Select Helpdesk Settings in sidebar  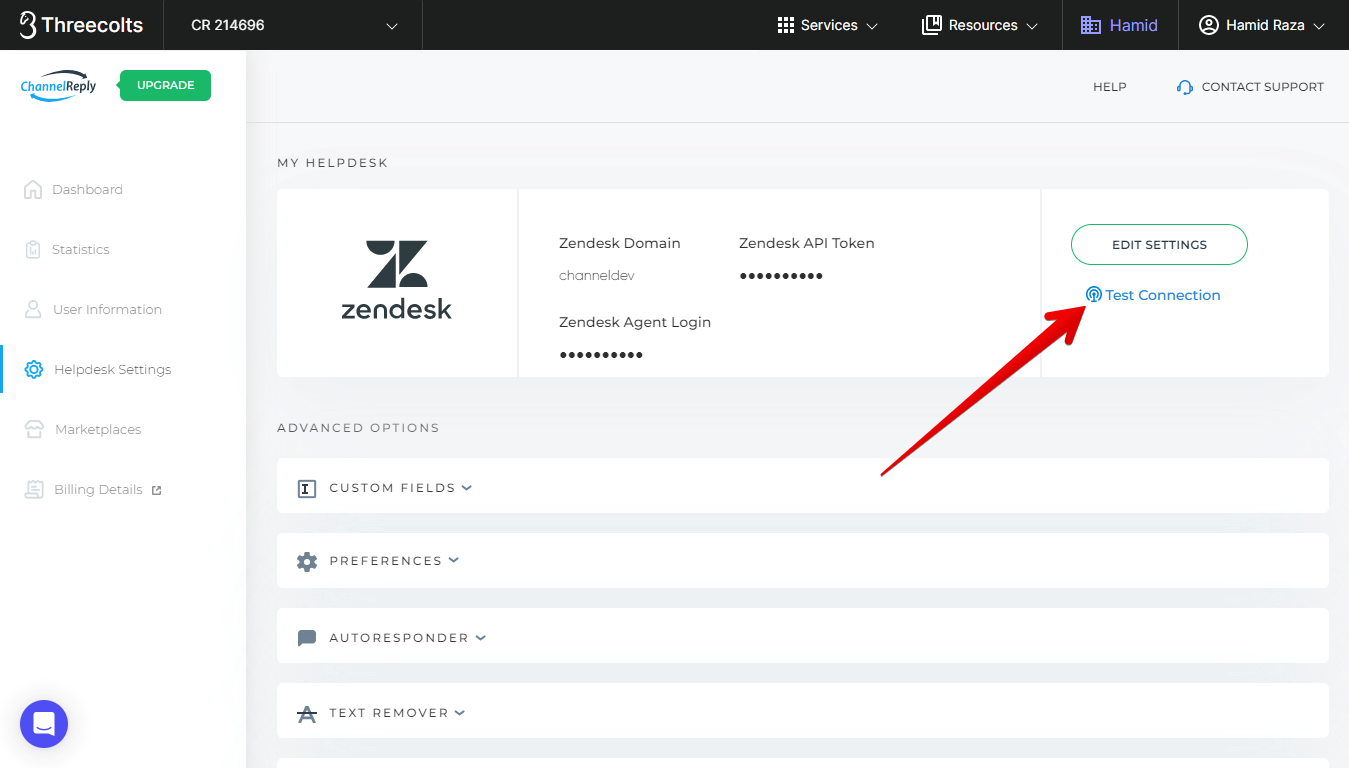pos(113,369)
